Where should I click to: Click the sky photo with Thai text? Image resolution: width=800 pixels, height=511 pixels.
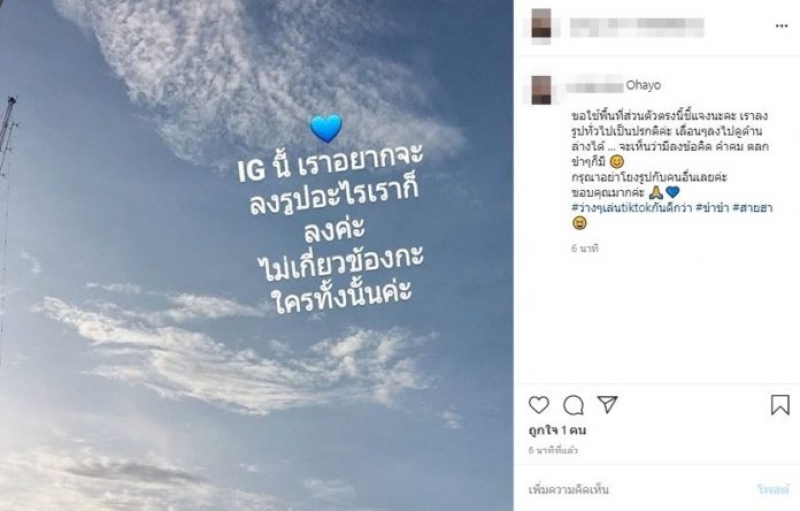click(256, 256)
